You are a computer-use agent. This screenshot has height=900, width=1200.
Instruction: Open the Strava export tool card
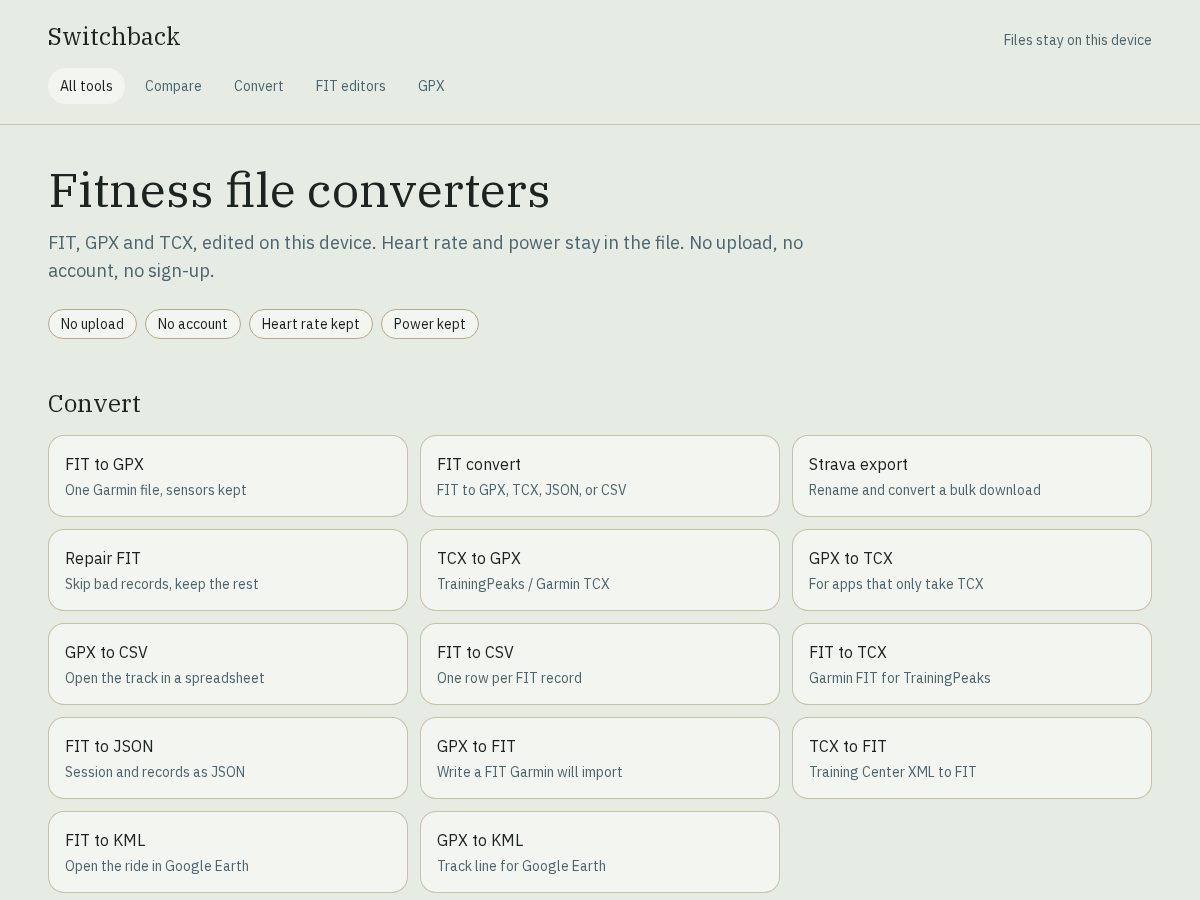pos(972,476)
